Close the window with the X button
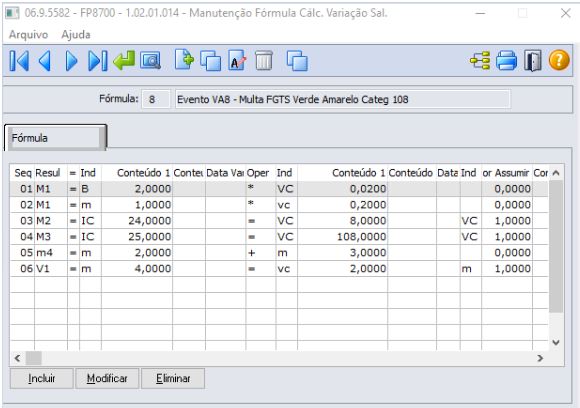 (x=565, y=13)
